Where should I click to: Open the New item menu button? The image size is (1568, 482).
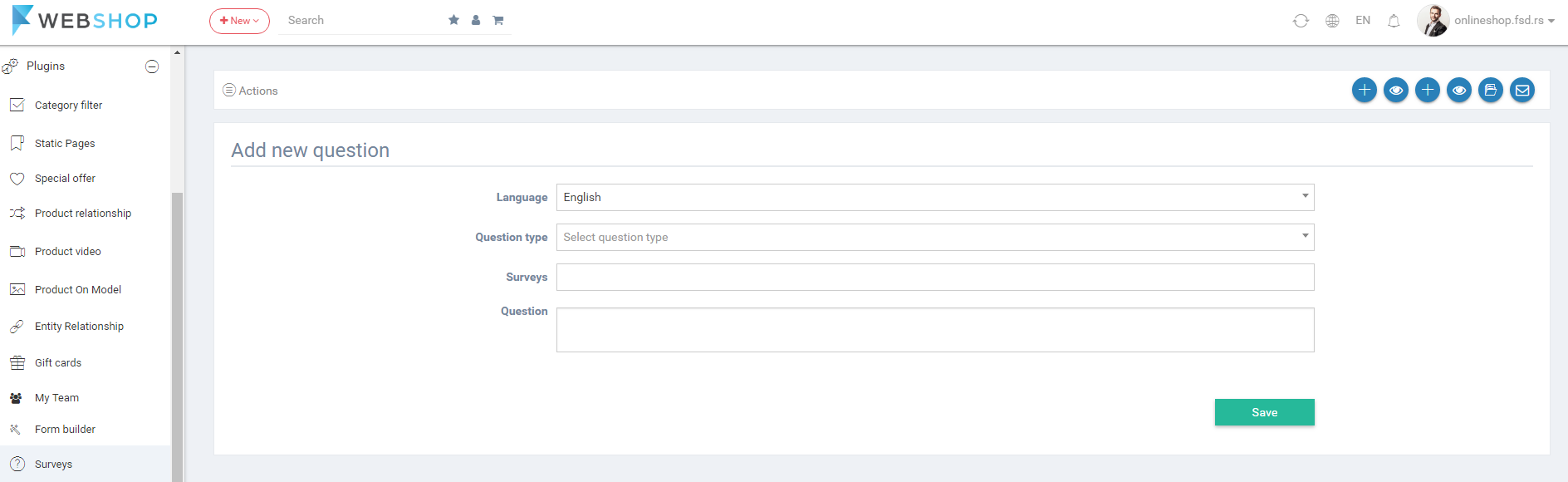click(x=239, y=21)
